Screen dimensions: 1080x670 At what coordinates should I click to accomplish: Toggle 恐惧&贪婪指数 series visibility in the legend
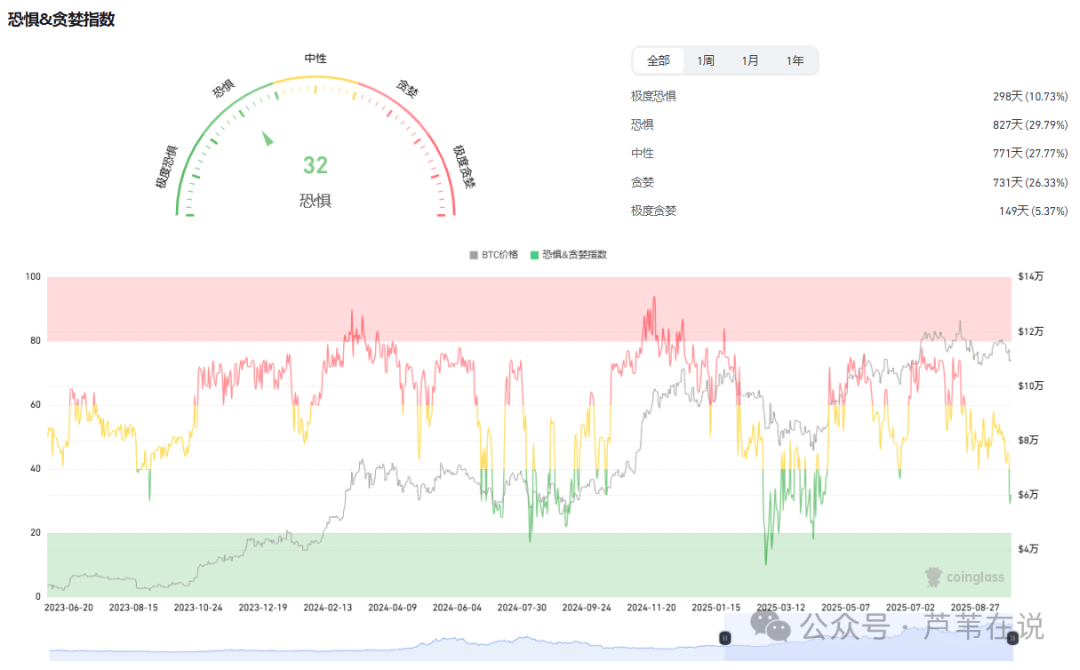point(575,255)
